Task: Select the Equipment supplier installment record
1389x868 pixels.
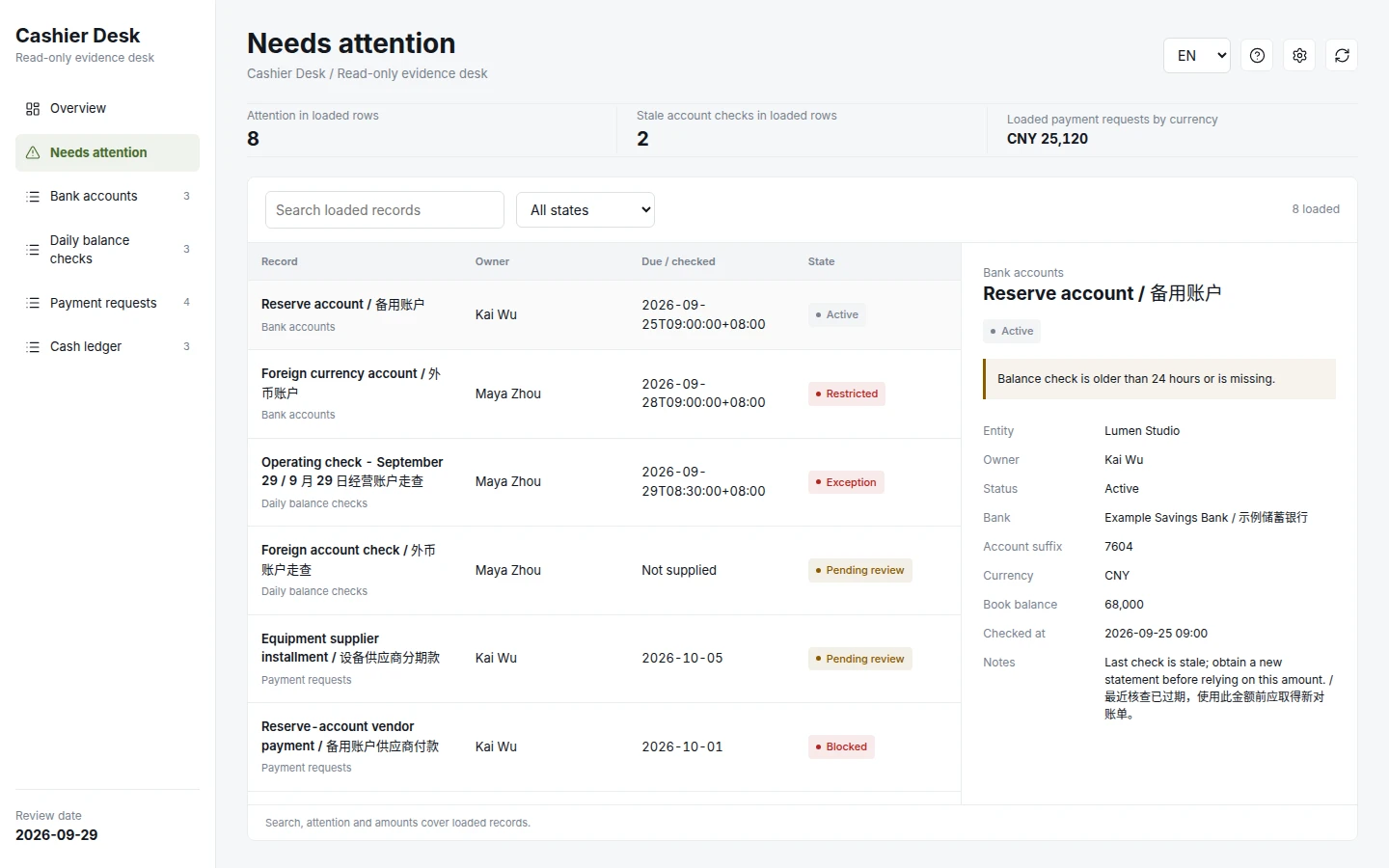Action: point(604,659)
